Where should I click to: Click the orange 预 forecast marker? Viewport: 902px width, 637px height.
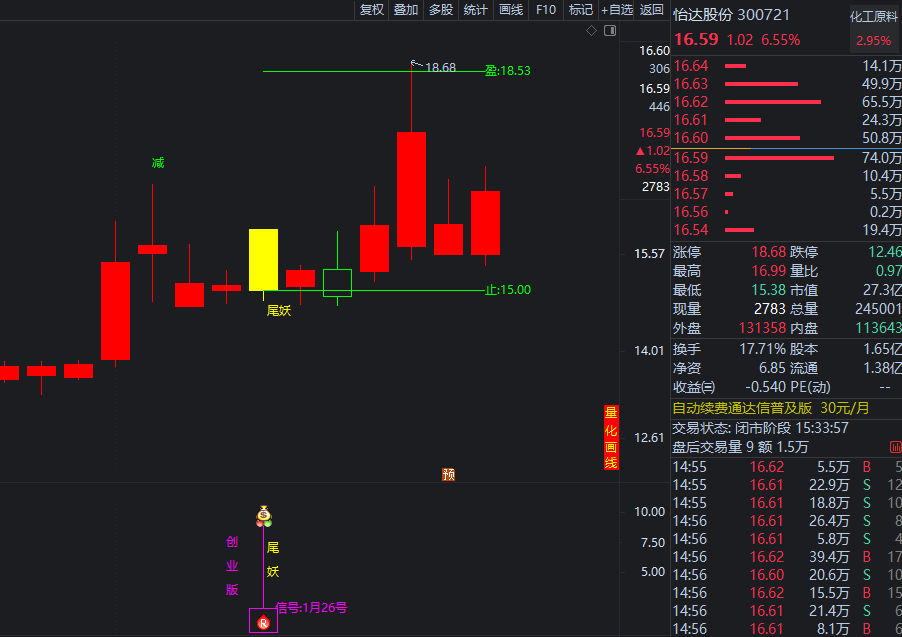[449, 474]
